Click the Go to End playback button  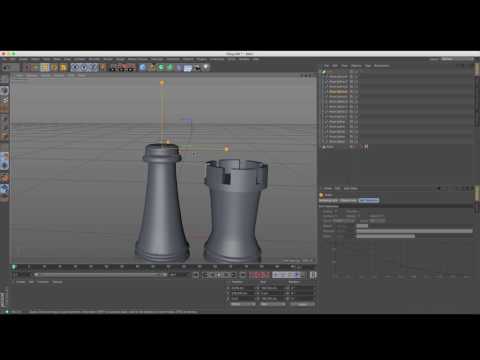coord(243,275)
